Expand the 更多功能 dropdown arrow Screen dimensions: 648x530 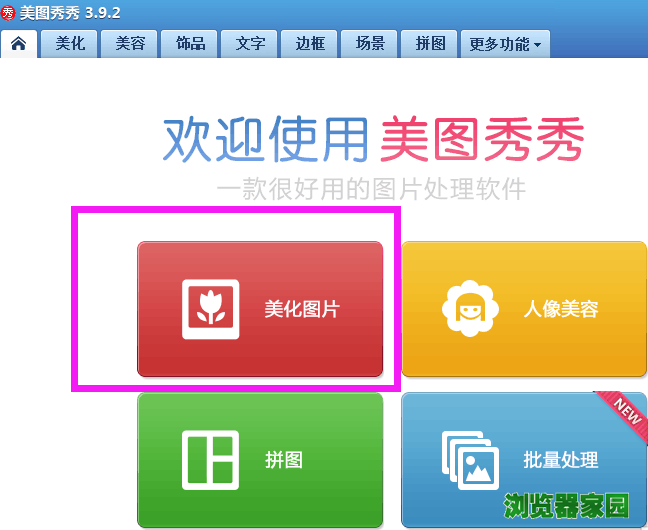537,44
